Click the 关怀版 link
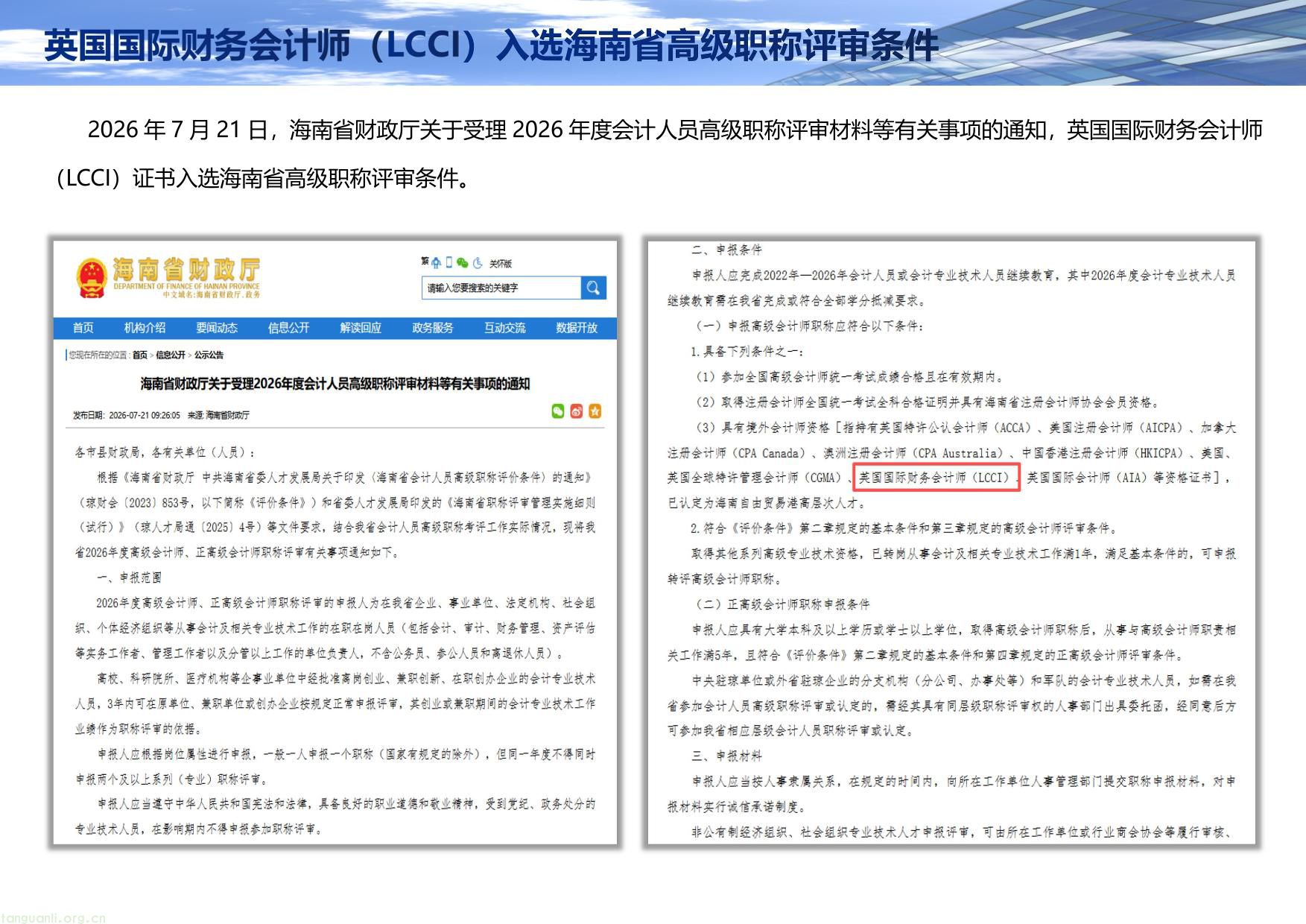1306x924 pixels. pos(501,264)
